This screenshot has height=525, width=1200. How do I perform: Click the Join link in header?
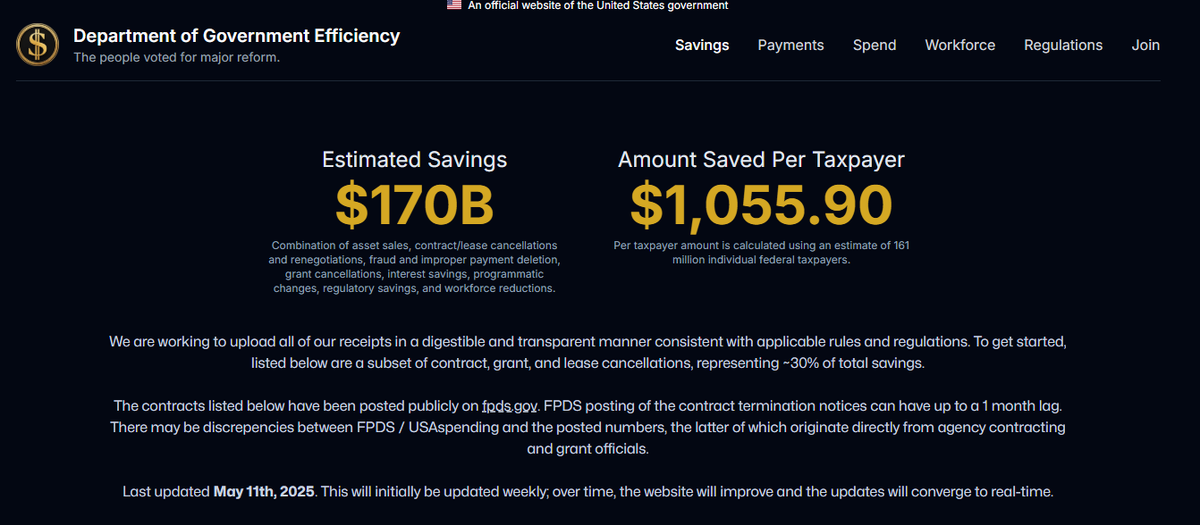(1145, 45)
